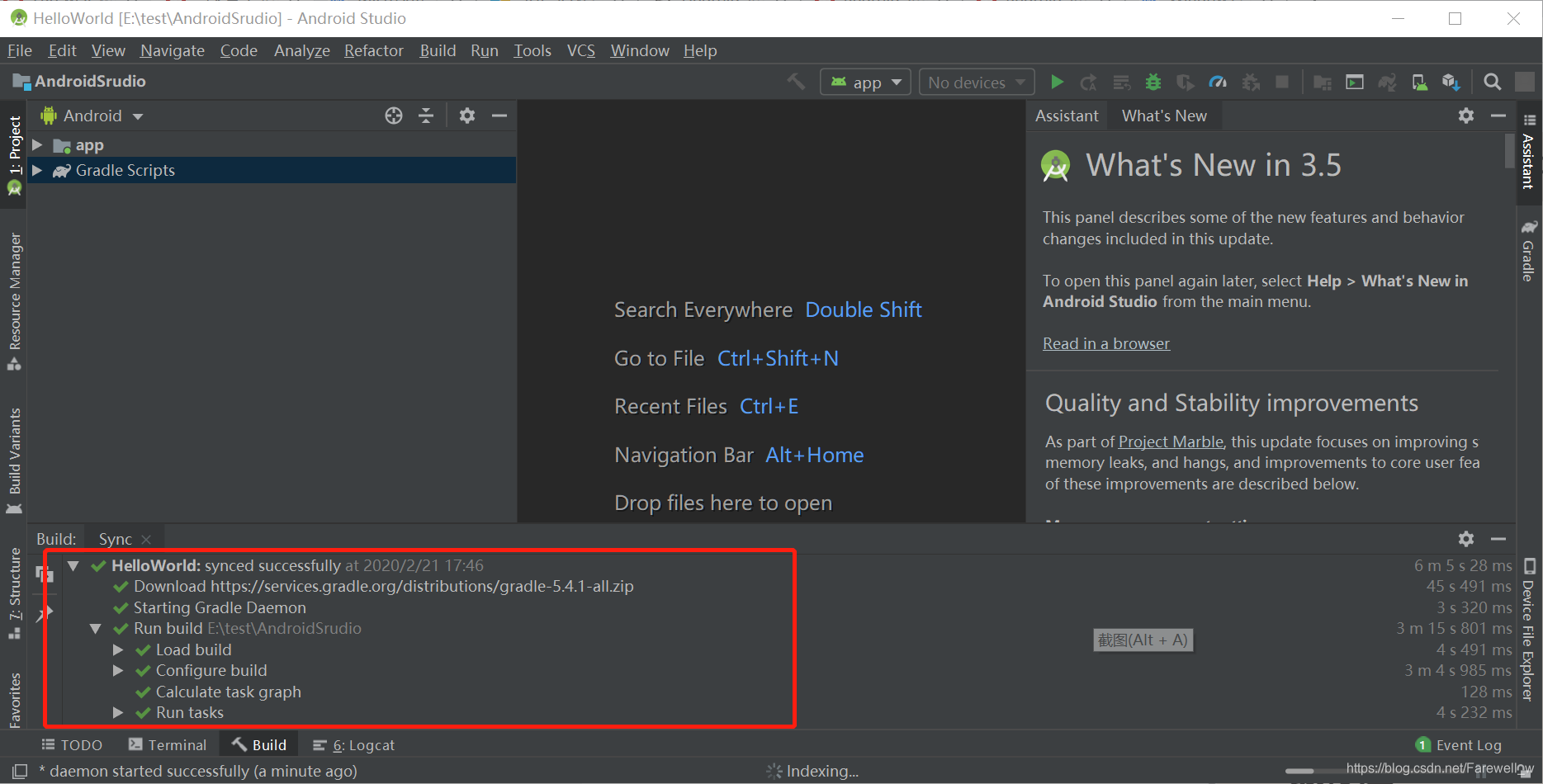The width and height of the screenshot is (1543, 784).
Task: Expand the Load build node
Action: [x=118, y=650]
